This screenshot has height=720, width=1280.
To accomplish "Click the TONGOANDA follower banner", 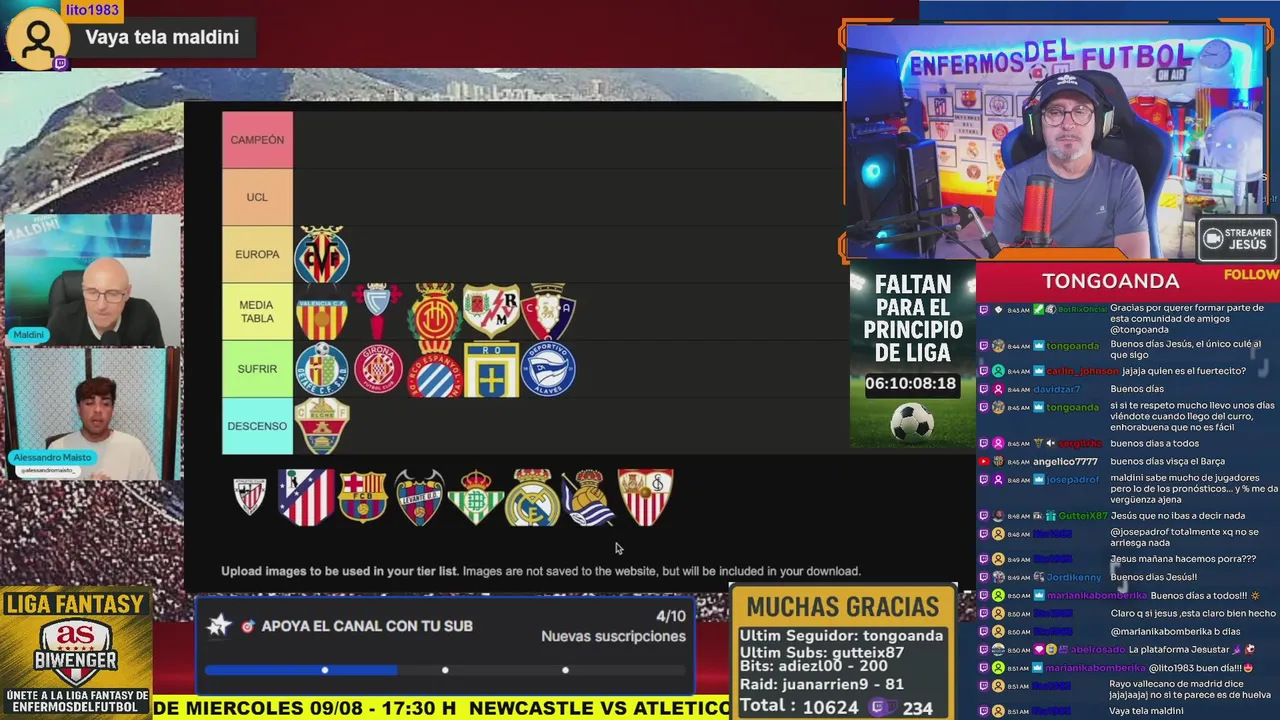I will [1110, 281].
